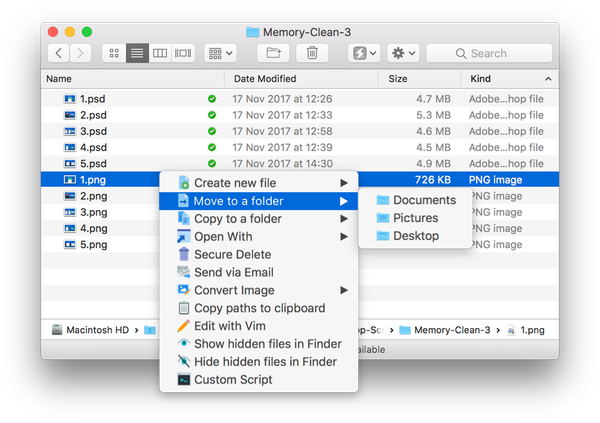Sort by Name column header

click(x=132, y=79)
